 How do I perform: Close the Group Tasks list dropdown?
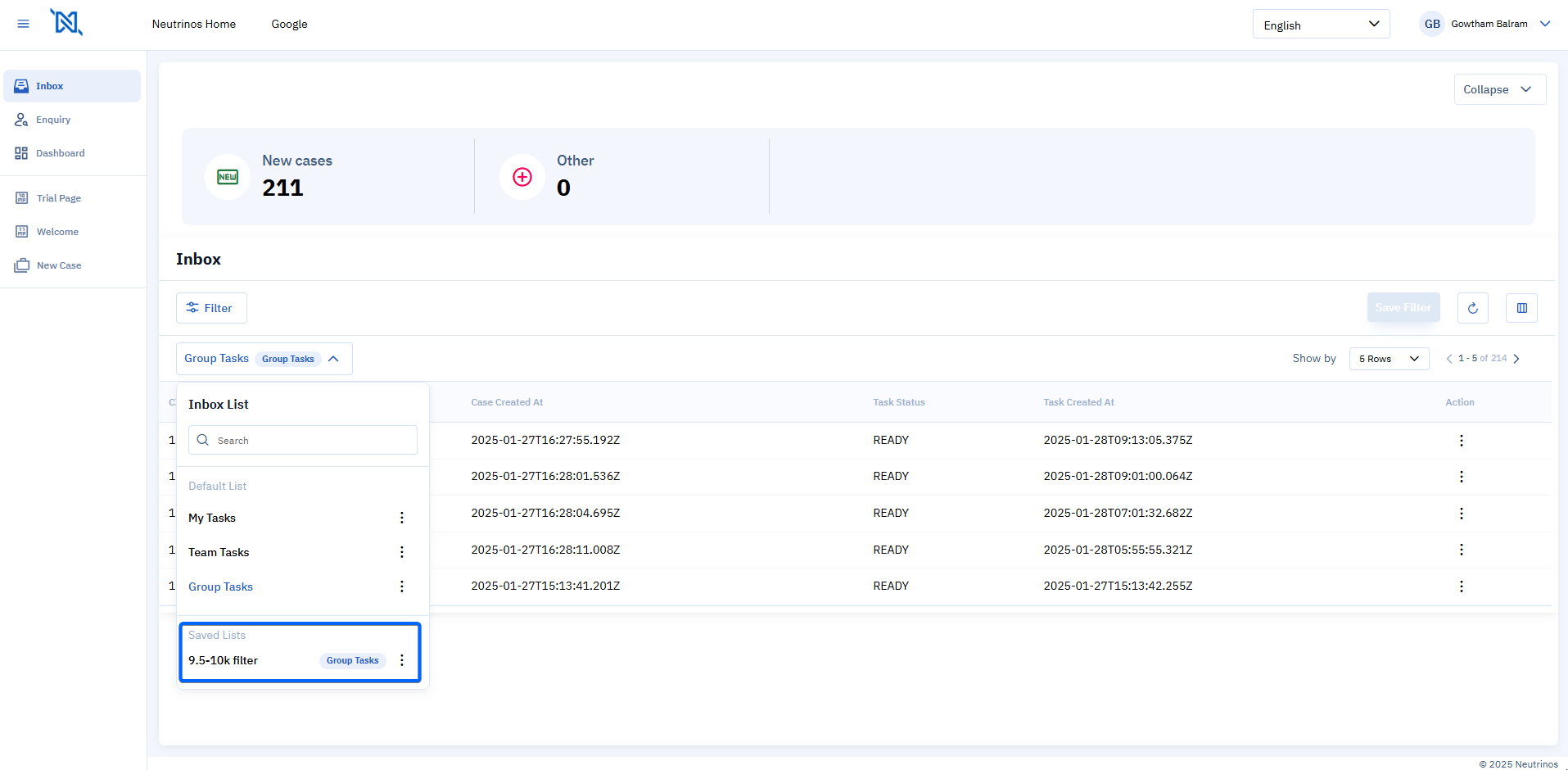click(264, 359)
